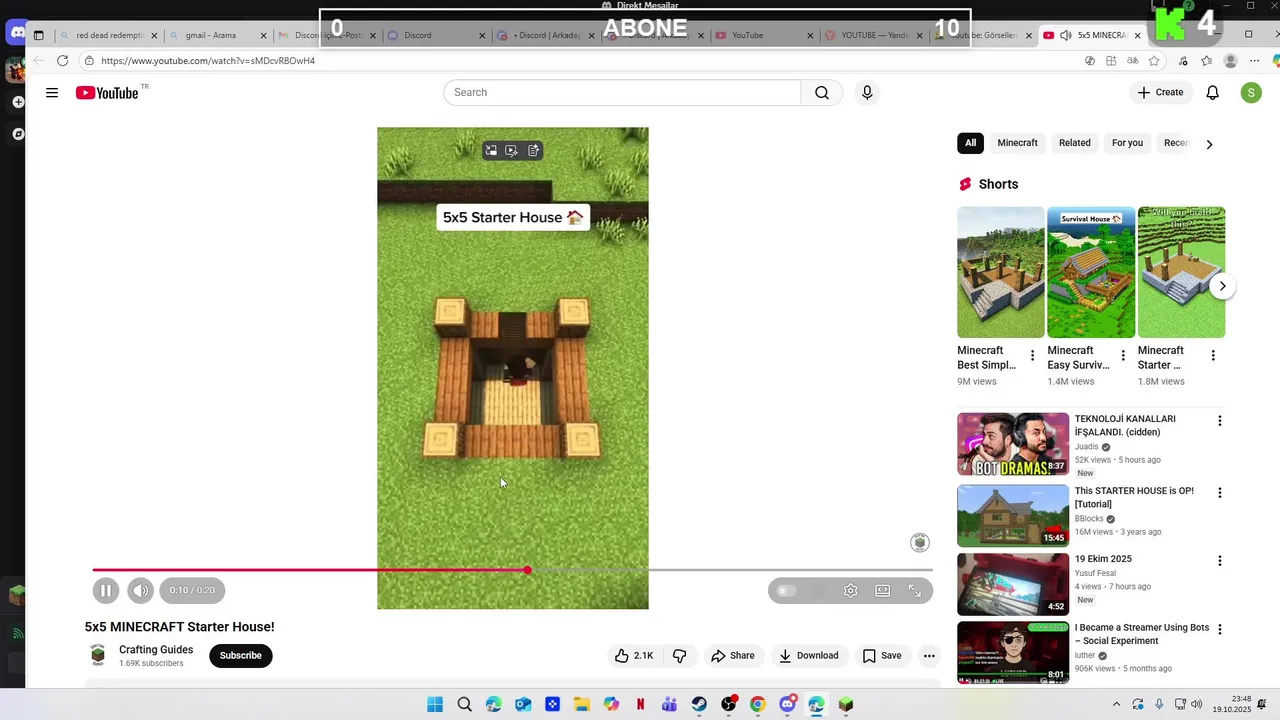Open video settings gear
Viewport: 1280px width, 720px height.
(850, 591)
